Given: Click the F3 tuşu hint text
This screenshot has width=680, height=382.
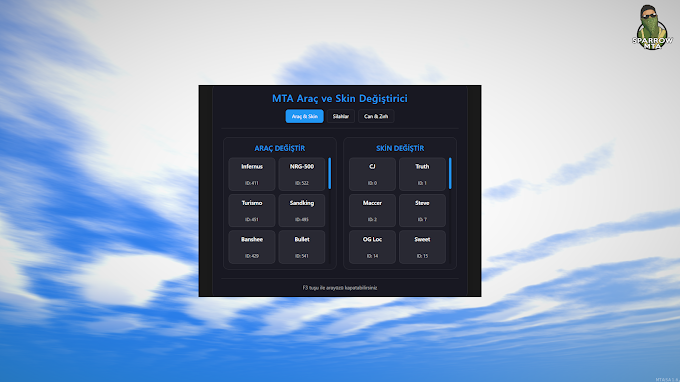Looking at the screenshot, I should [340, 287].
